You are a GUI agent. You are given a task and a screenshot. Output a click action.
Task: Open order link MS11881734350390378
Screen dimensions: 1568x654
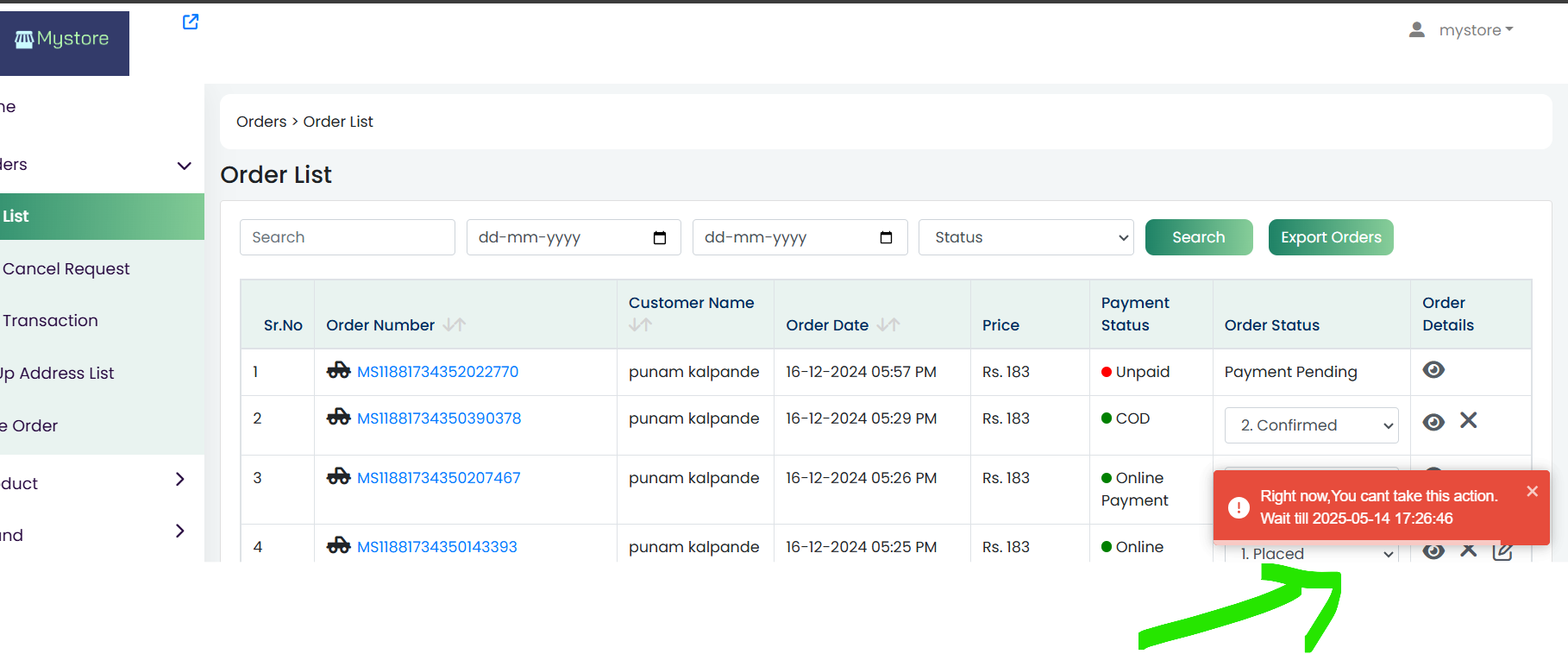pyautogui.click(x=439, y=418)
